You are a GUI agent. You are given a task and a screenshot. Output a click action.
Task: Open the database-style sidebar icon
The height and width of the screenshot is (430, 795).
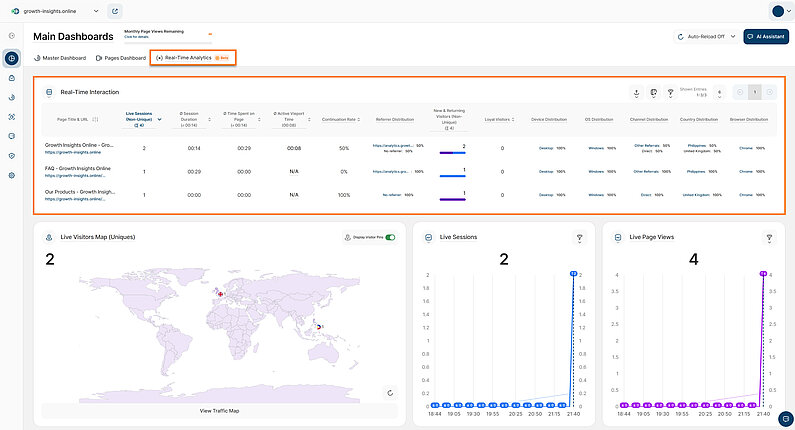point(12,136)
